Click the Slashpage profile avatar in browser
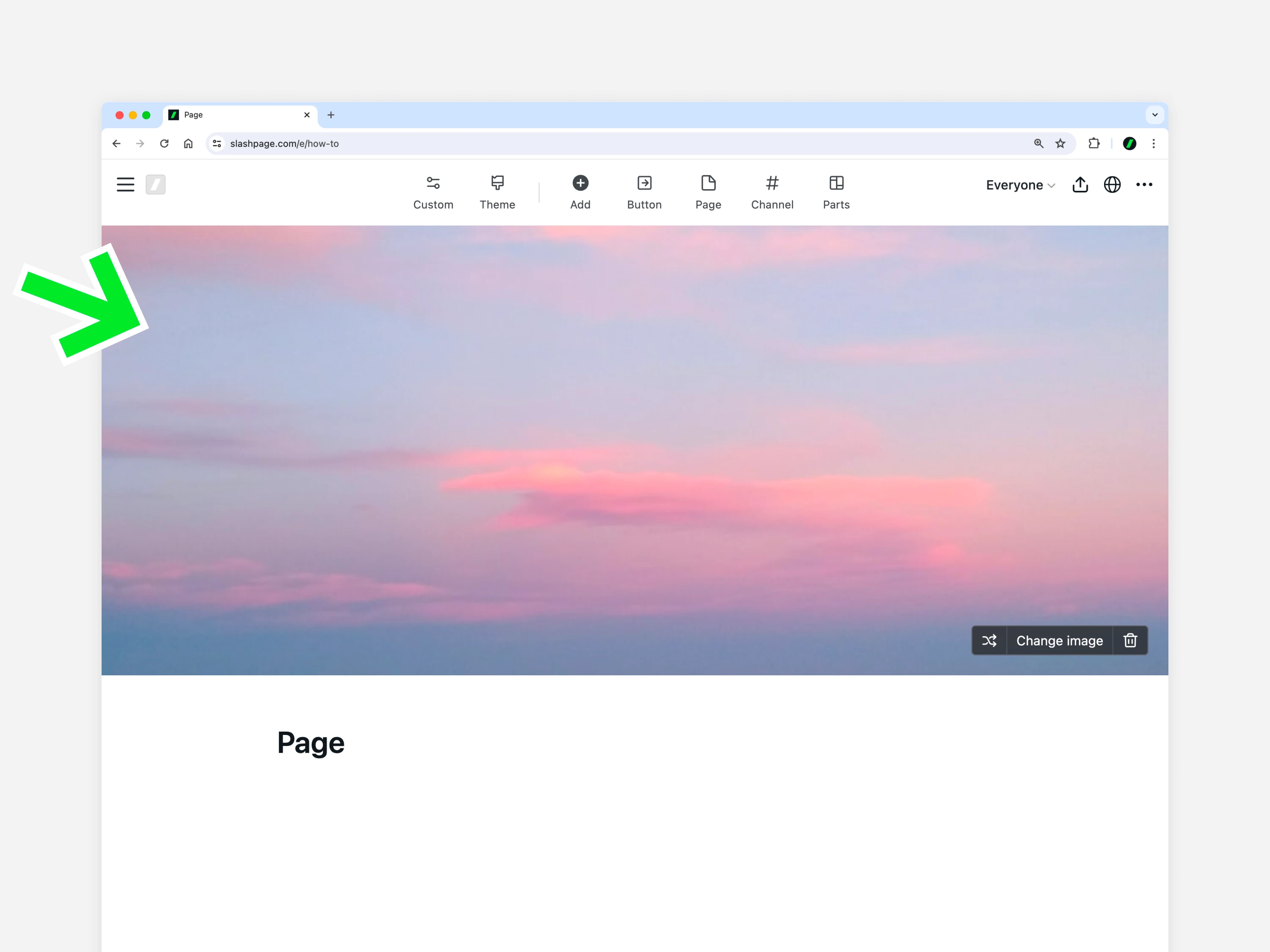Viewport: 1270px width, 952px height. pyautogui.click(x=1129, y=143)
